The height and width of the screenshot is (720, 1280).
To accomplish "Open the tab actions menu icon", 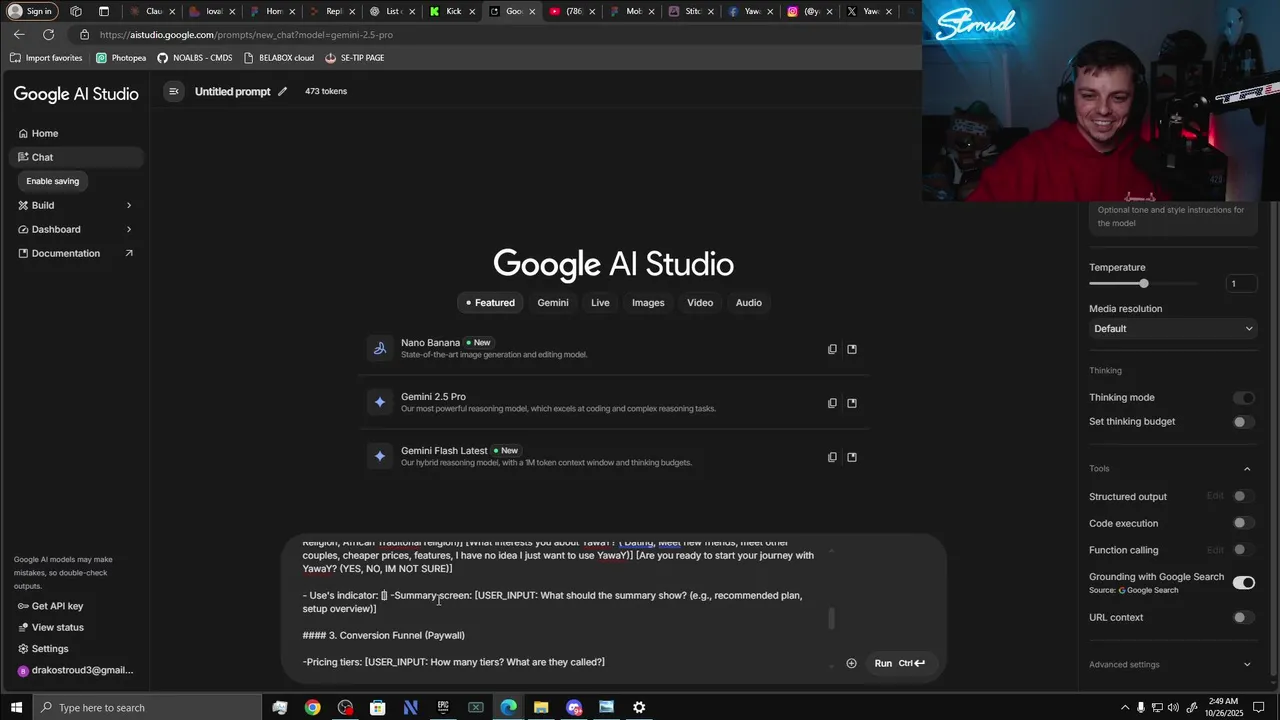I will tap(103, 12).
